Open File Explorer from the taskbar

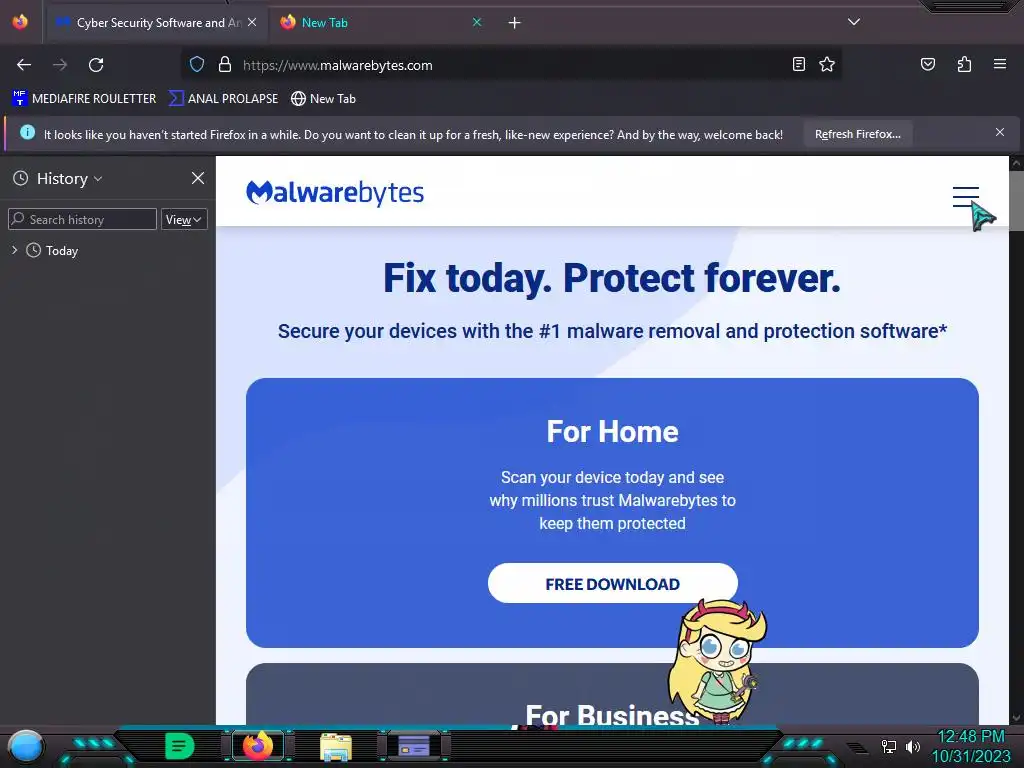336,746
